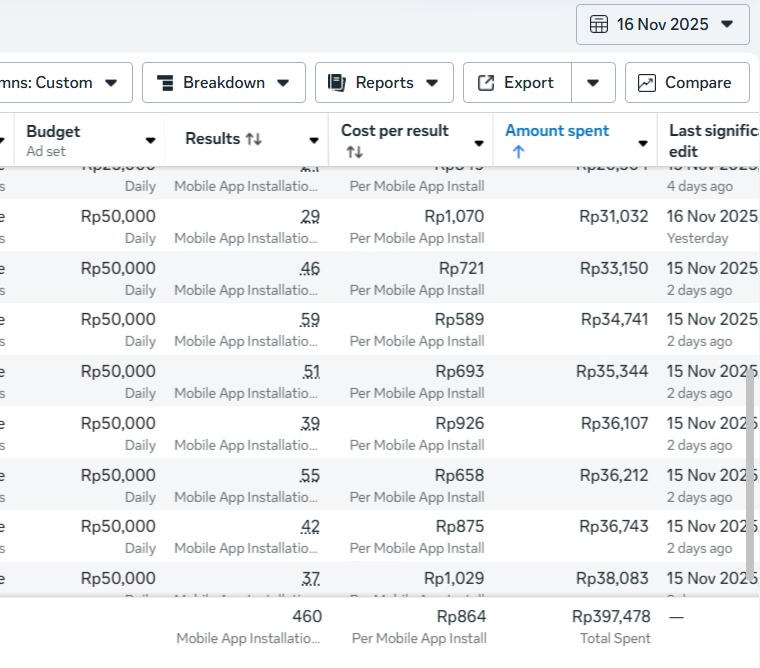
Task: Click the Compare button
Action: (x=687, y=83)
